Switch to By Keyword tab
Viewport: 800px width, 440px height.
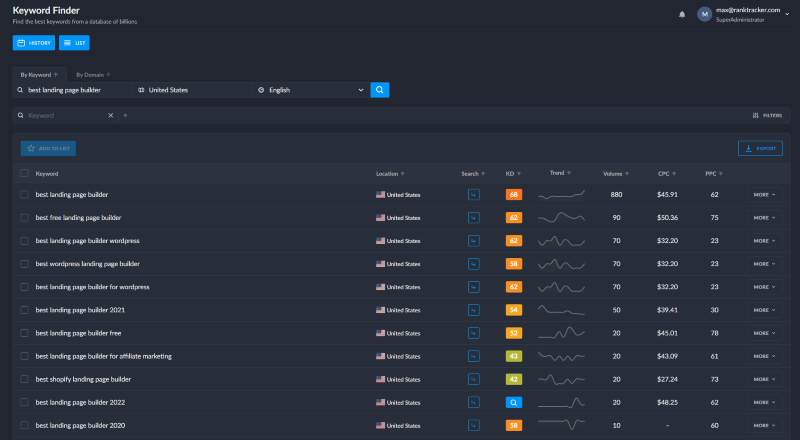click(x=39, y=75)
